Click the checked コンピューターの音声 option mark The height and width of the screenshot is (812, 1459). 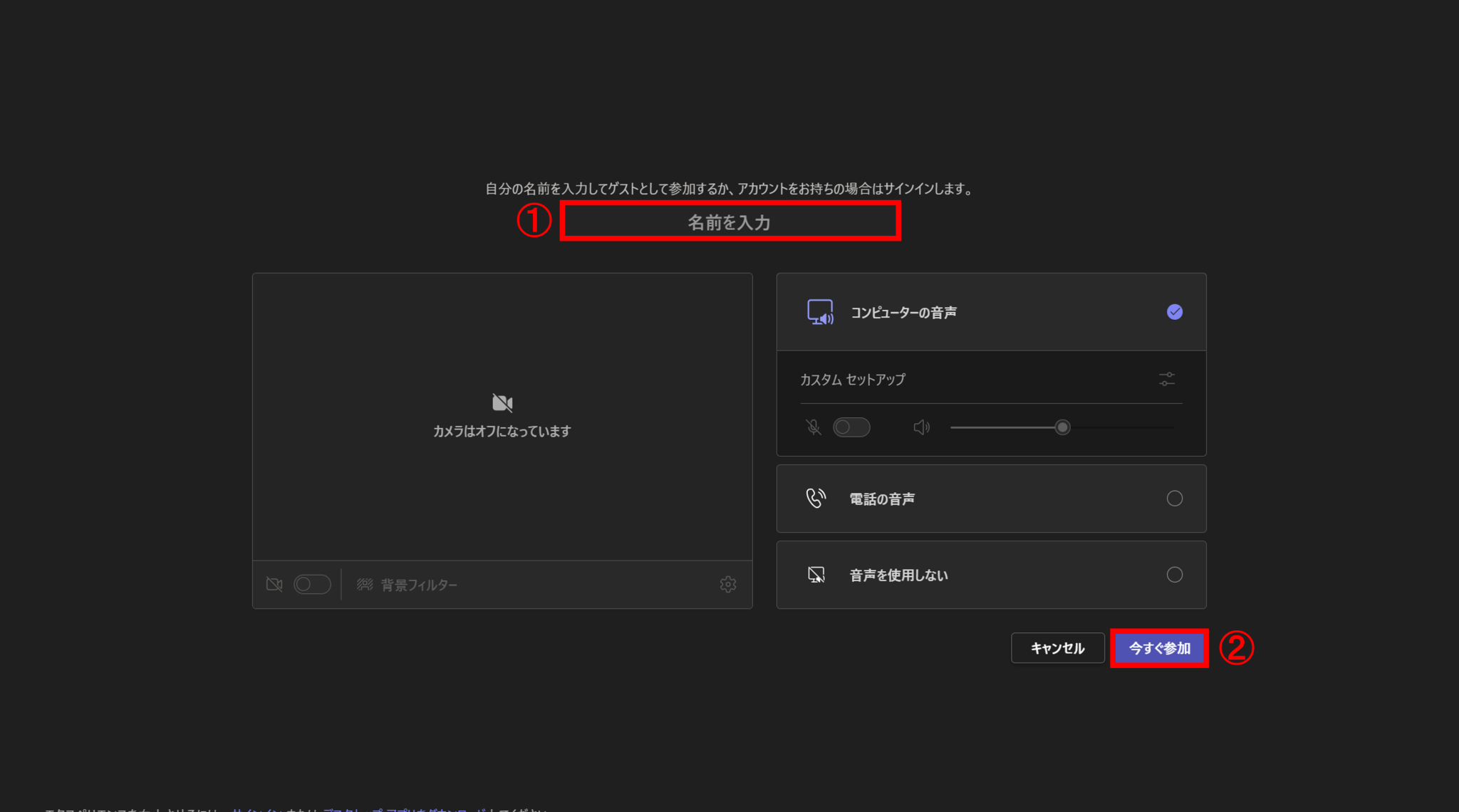1175,312
